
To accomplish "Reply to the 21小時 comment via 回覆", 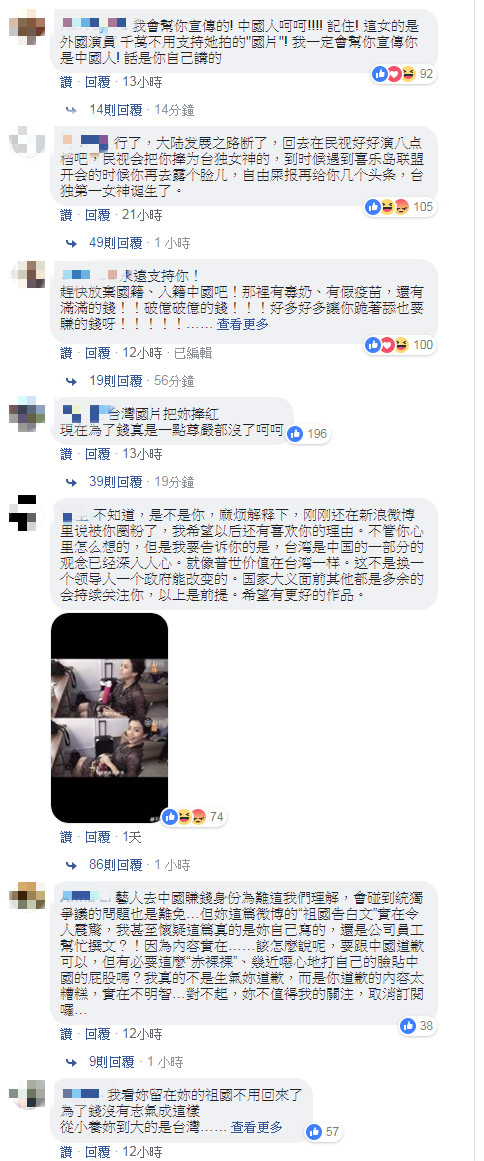I will tap(97, 215).
